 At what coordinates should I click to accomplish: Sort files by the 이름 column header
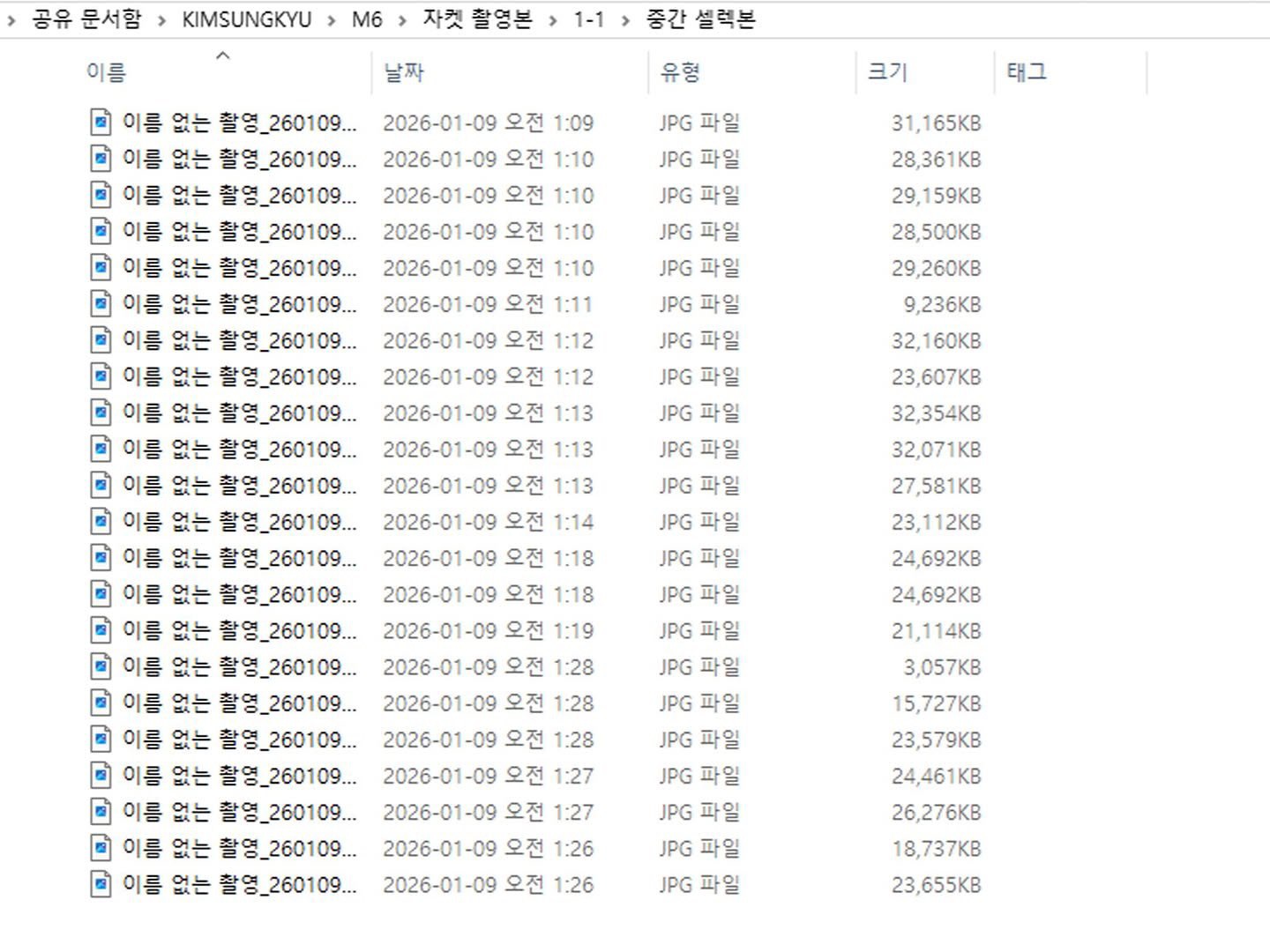[x=107, y=72]
